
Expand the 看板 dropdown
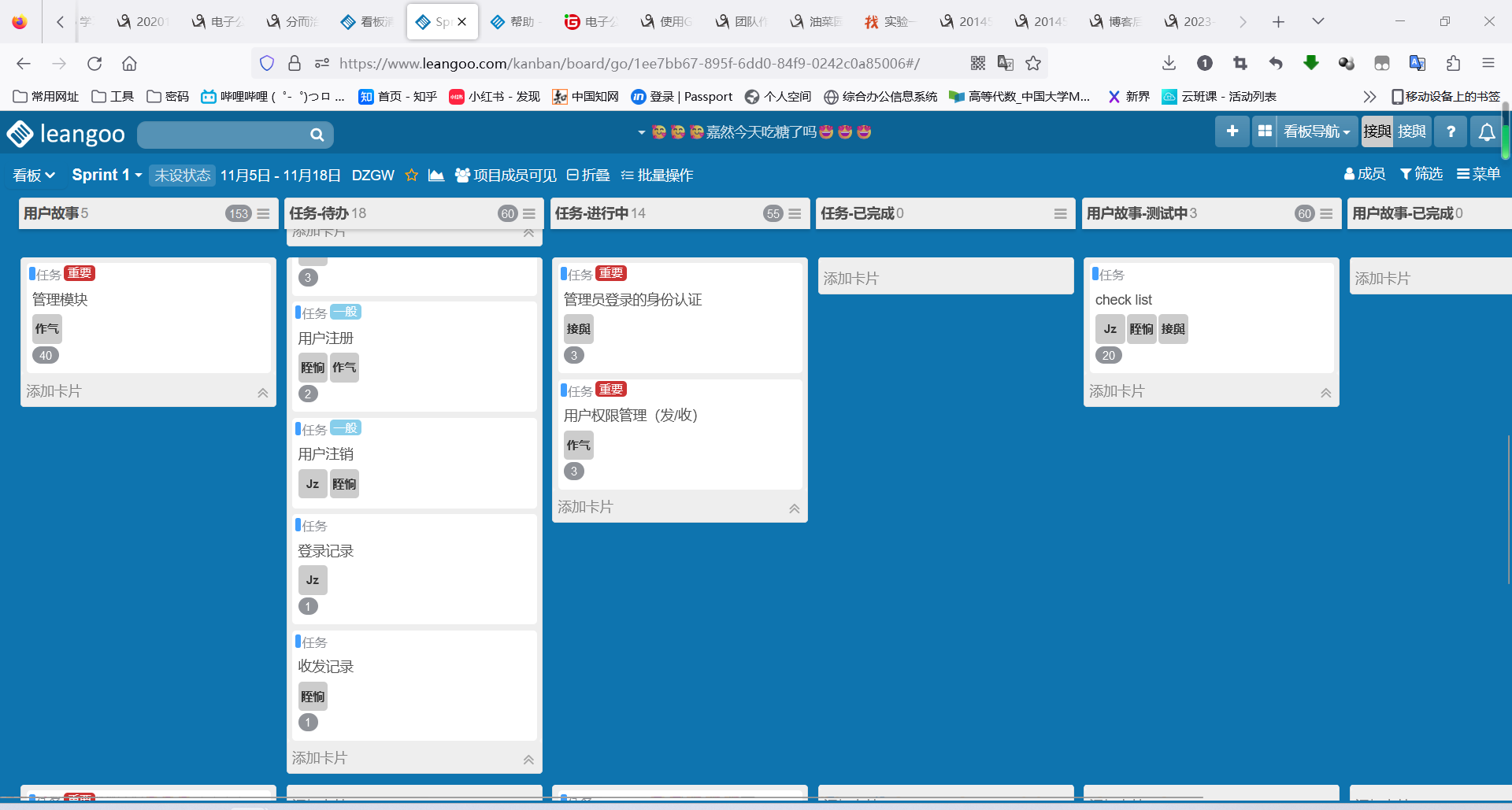tap(34, 175)
